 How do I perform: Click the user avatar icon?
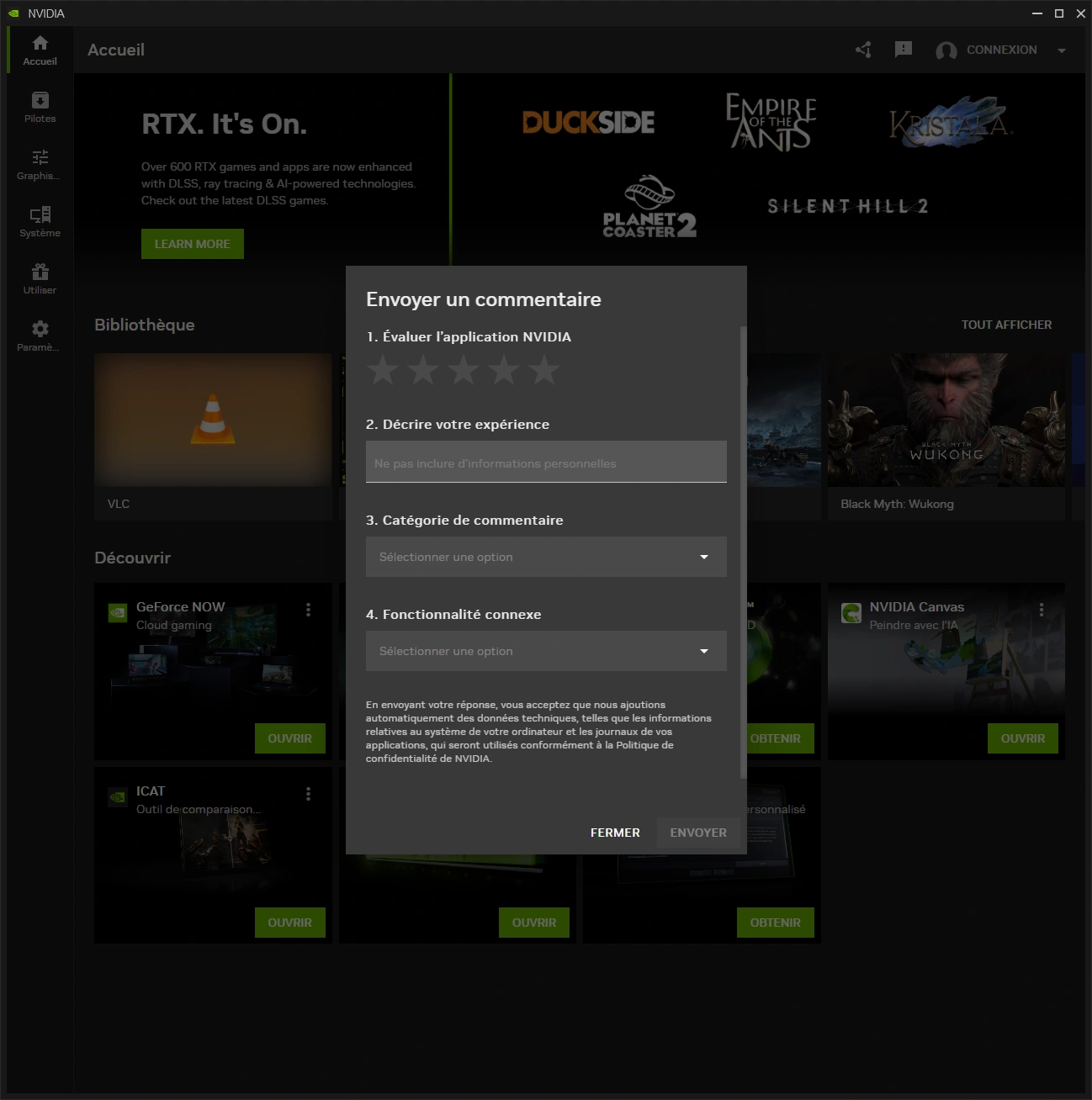(x=946, y=50)
